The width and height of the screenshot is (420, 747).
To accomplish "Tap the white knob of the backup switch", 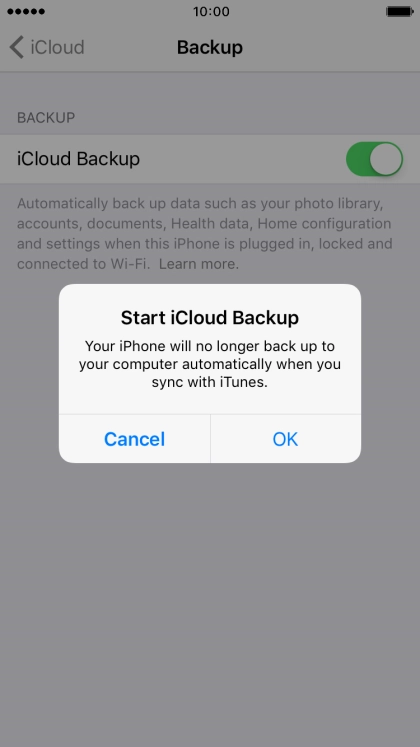I will pos(386,159).
